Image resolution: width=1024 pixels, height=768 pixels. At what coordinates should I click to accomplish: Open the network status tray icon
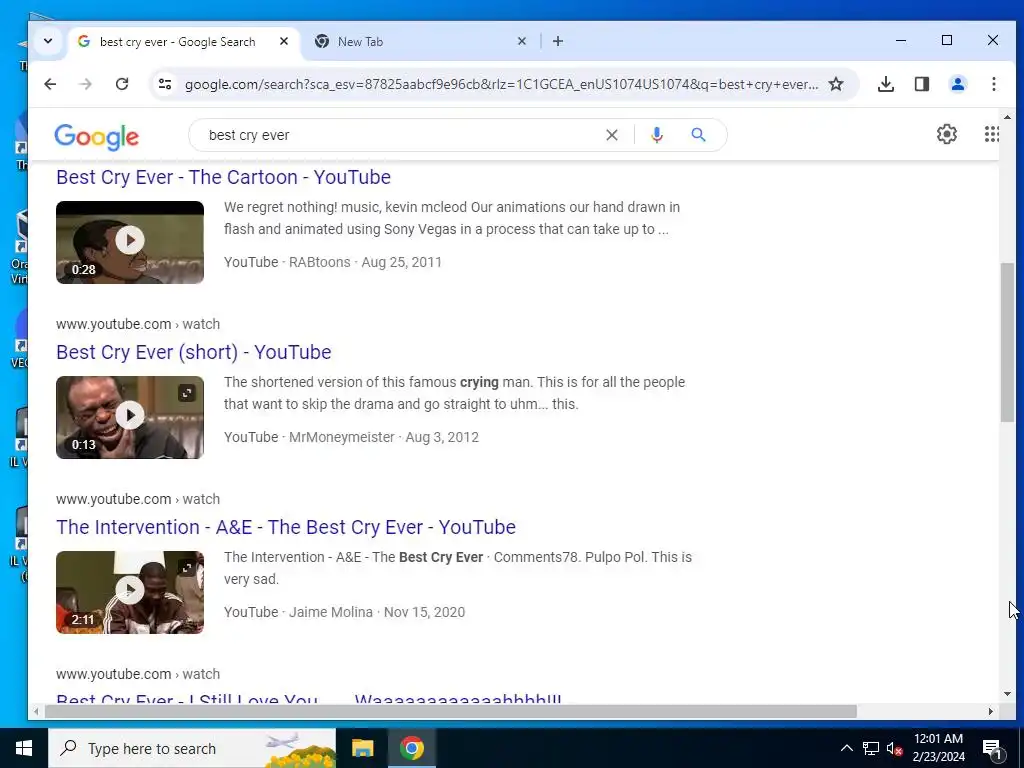click(x=871, y=748)
